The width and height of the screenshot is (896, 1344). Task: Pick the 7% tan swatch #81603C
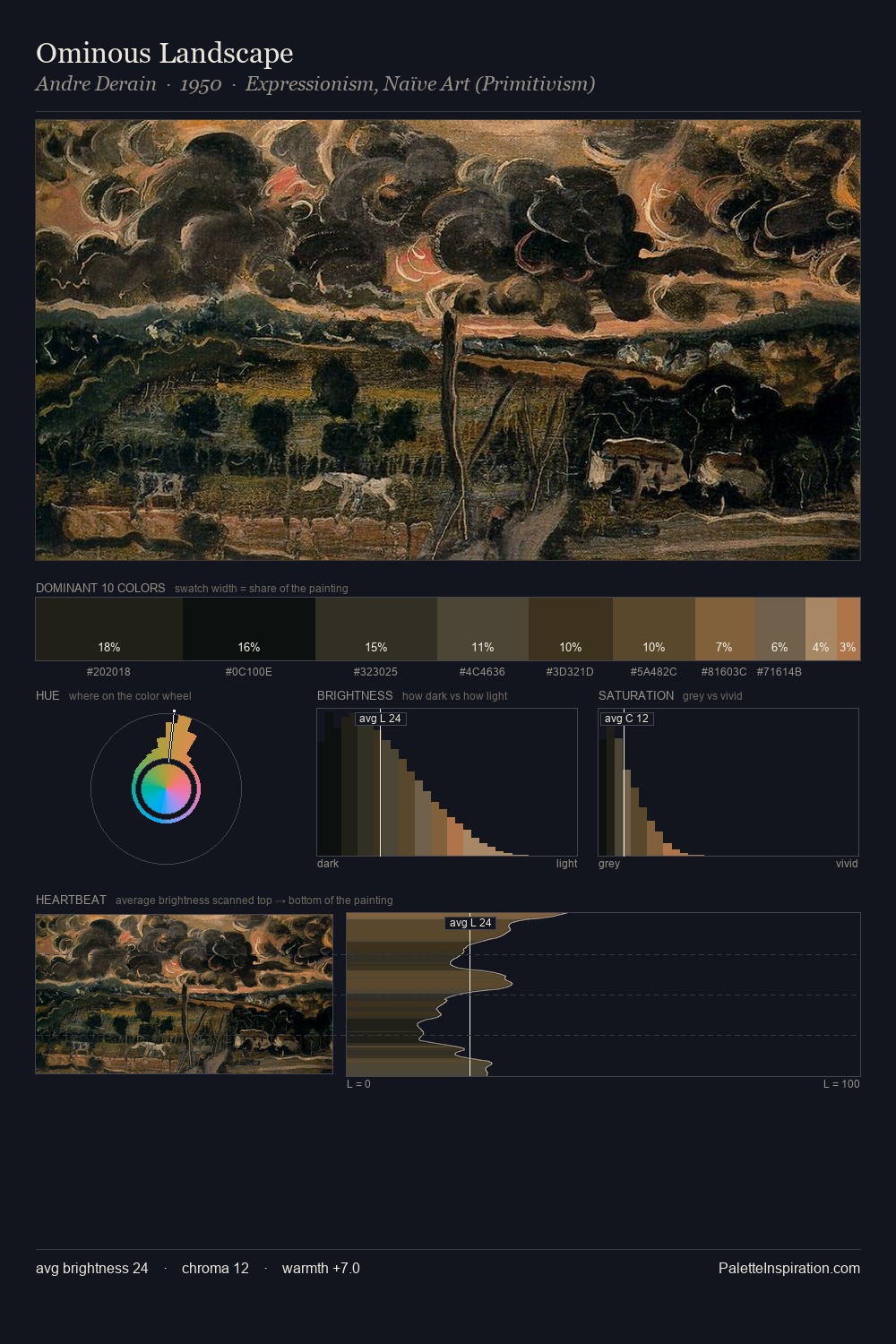(725, 629)
